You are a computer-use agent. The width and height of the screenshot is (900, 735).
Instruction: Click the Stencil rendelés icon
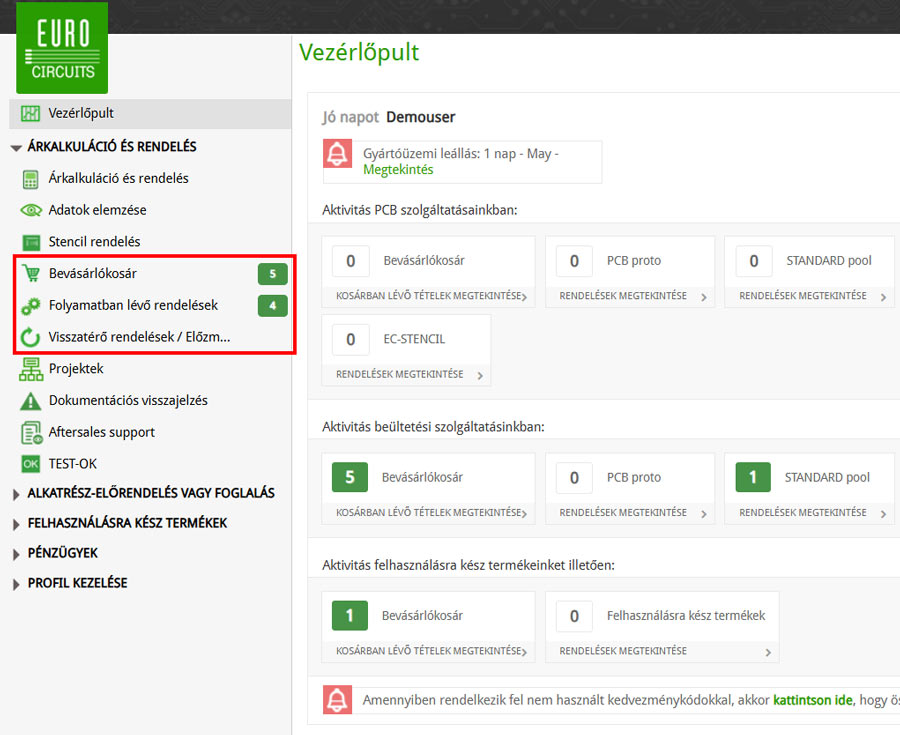(x=30, y=242)
